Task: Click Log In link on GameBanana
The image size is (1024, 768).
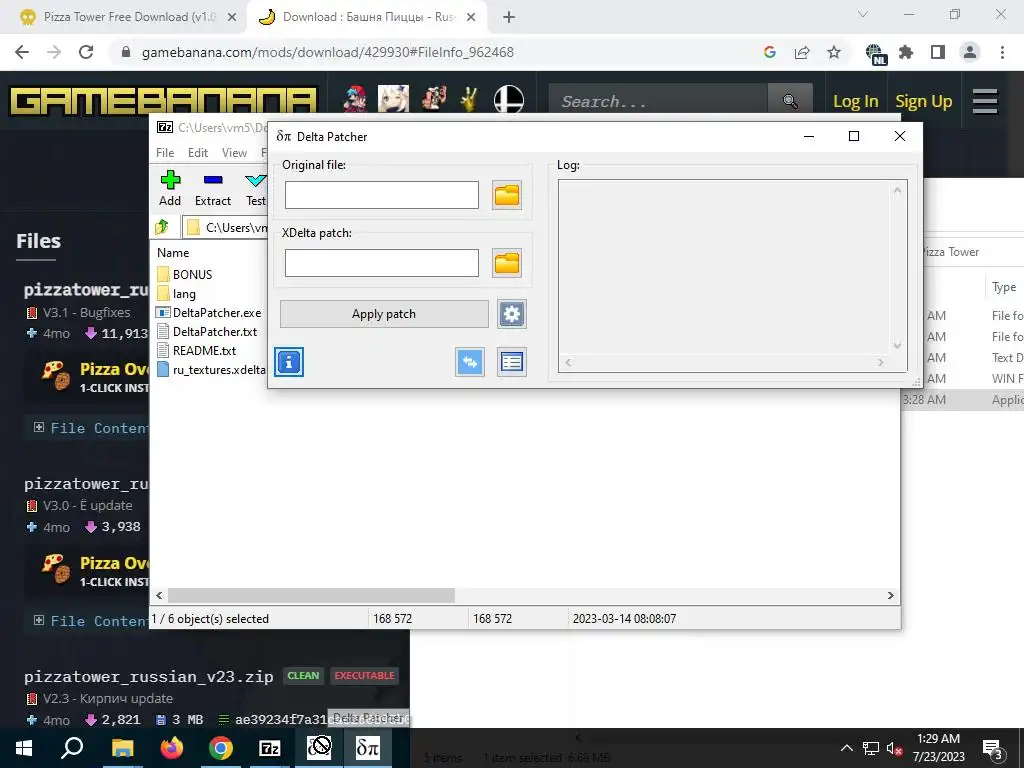Action: [x=856, y=101]
